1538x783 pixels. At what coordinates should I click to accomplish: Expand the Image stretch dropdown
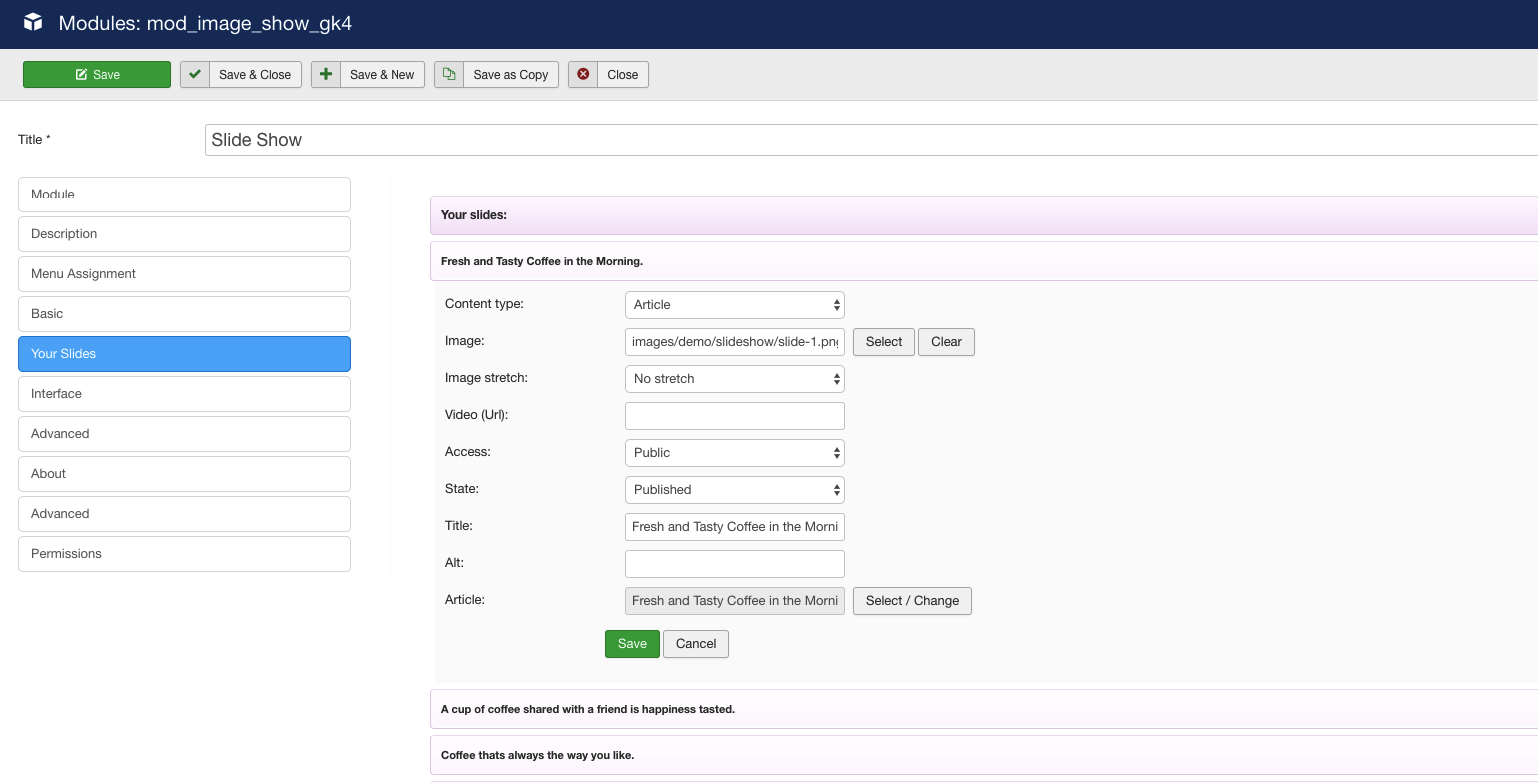734,379
